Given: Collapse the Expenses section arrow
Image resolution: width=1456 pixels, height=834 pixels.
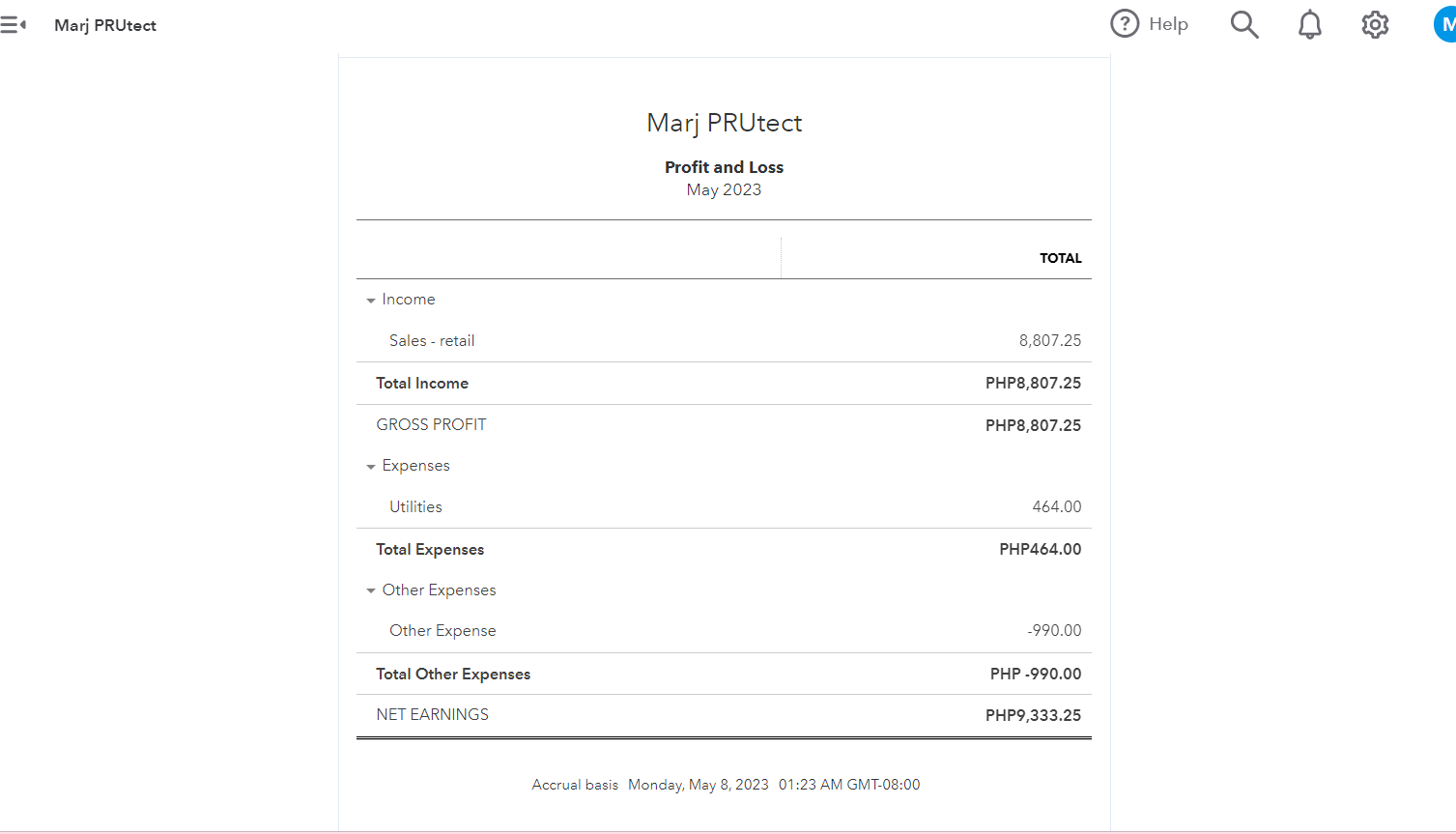Looking at the screenshot, I should (371, 467).
